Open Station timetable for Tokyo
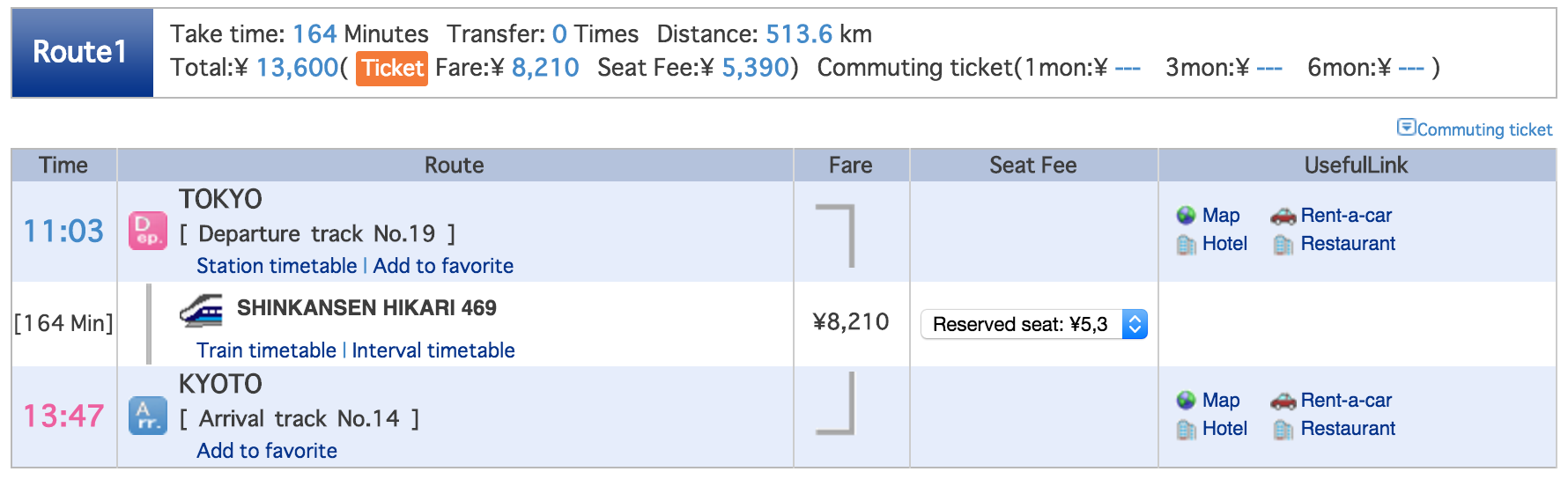The width and height of the screenshot is (1568, 479). pyautogui.click(x=277, y=266)
